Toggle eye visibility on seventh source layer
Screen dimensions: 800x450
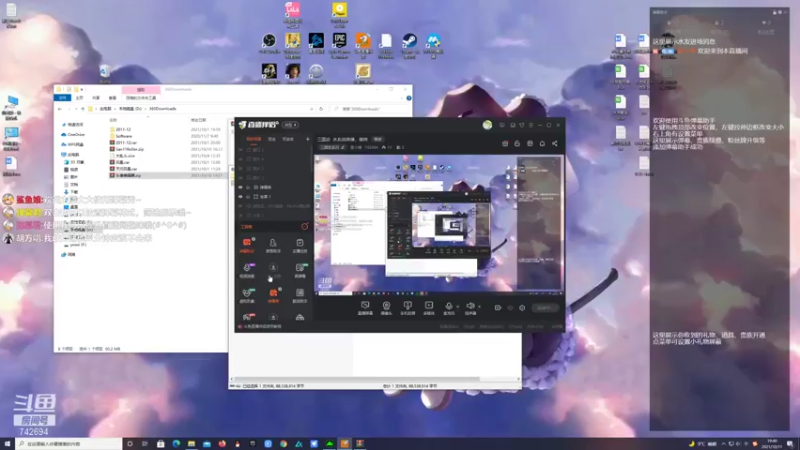[x=241, y=206]
